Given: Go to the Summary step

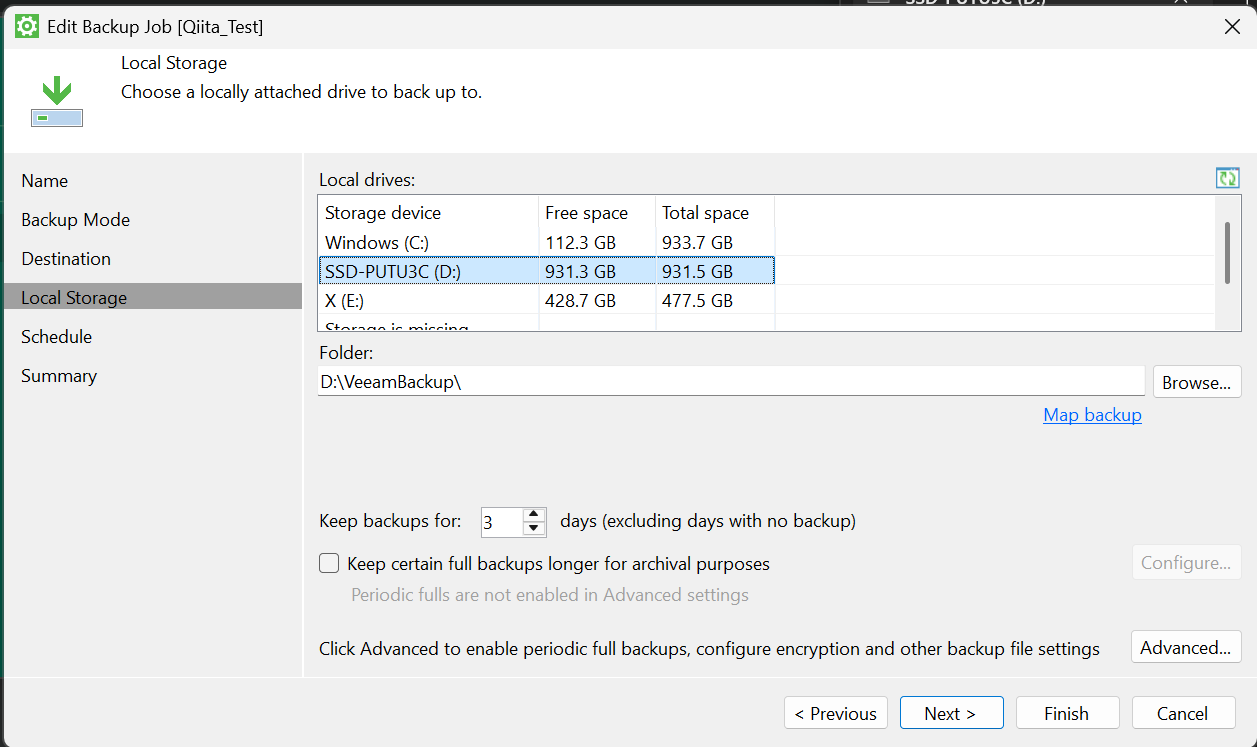Looking at the screenshot, I should pyautogui.click(x=59, y=376).
